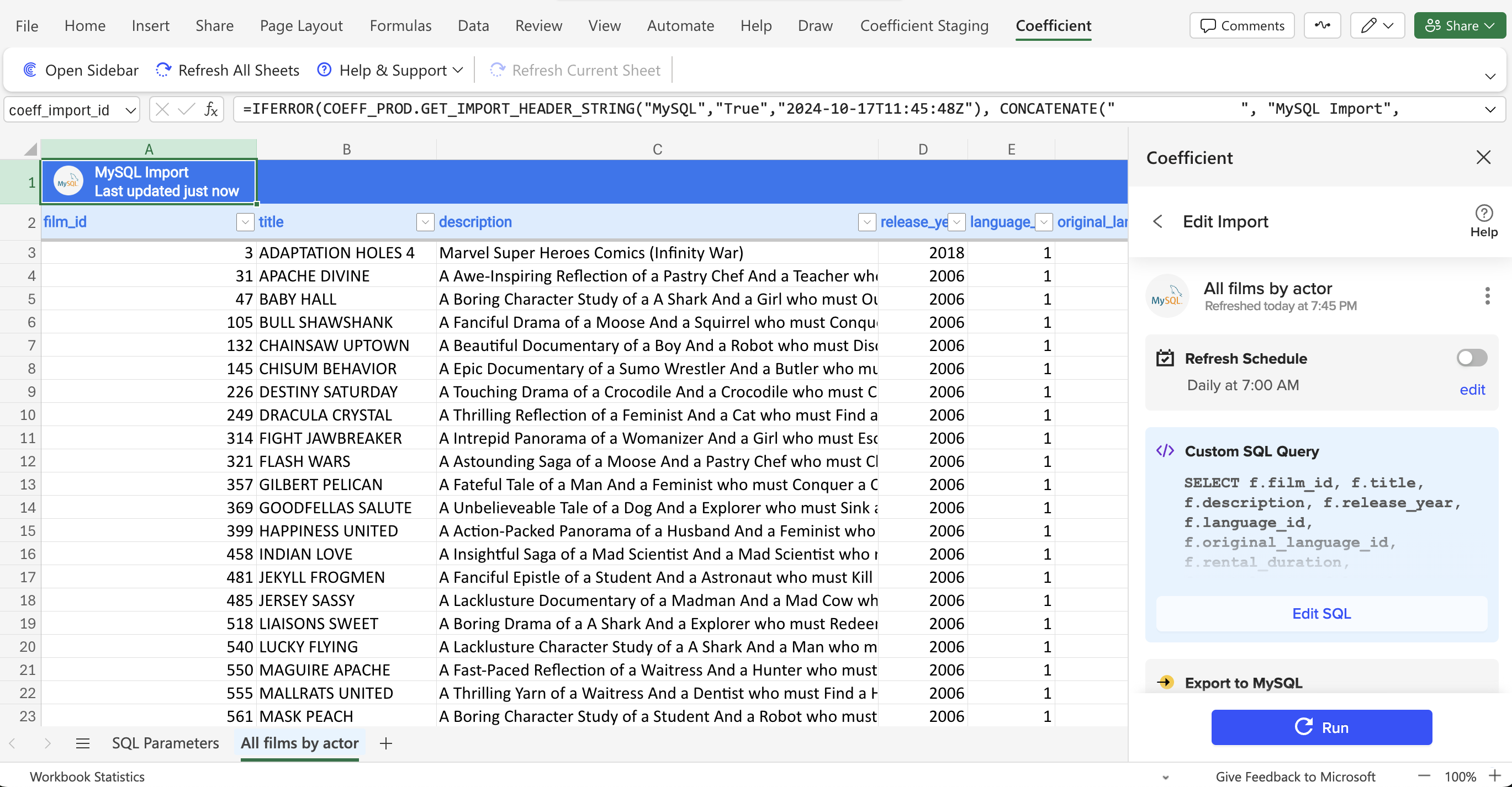The height and width of the screenshot is (787, 1512).
Task: Close the Coefficient sidebar panel
Action: (x=1483, y=157)
